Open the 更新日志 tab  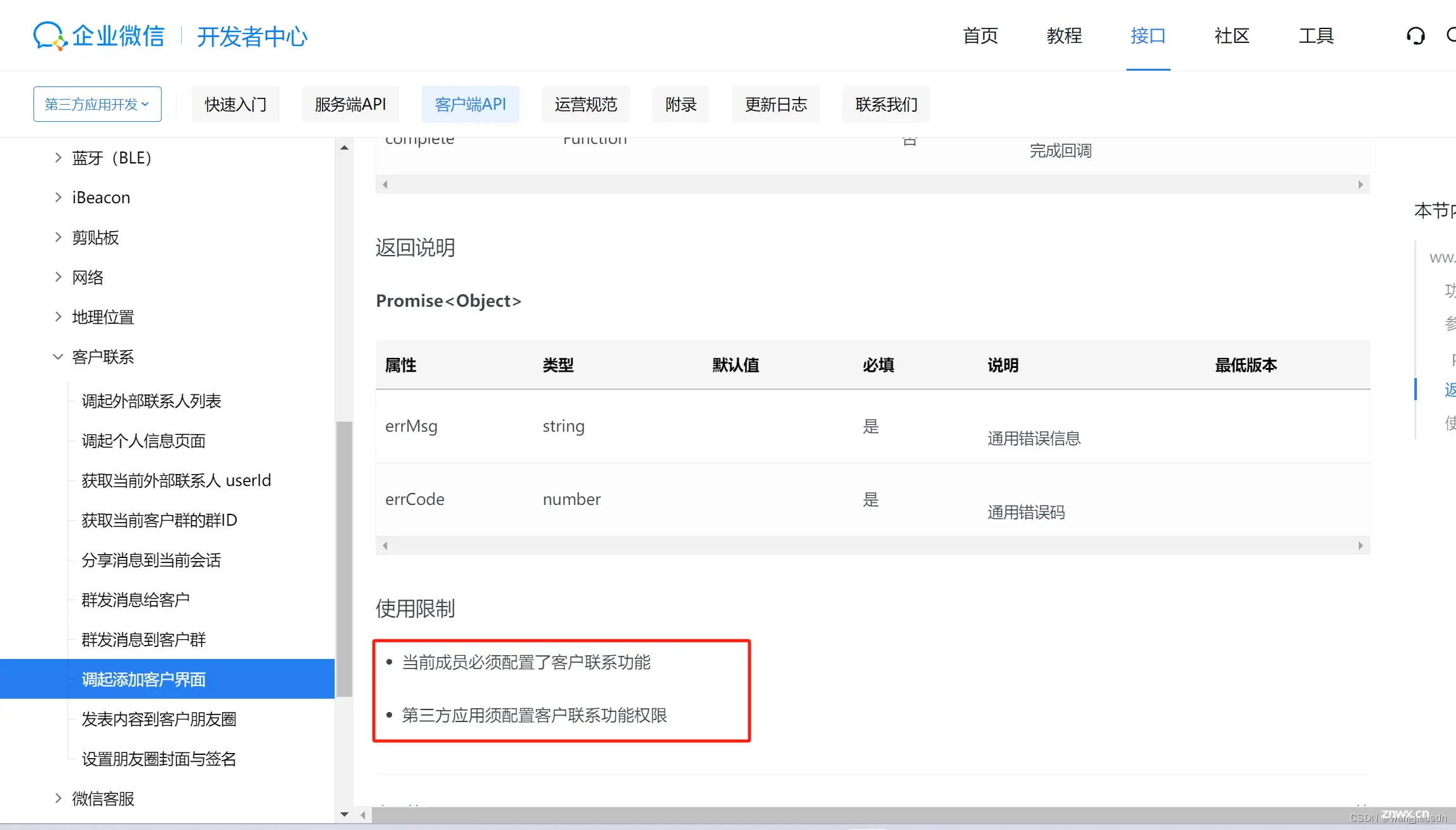coord(775,104)
